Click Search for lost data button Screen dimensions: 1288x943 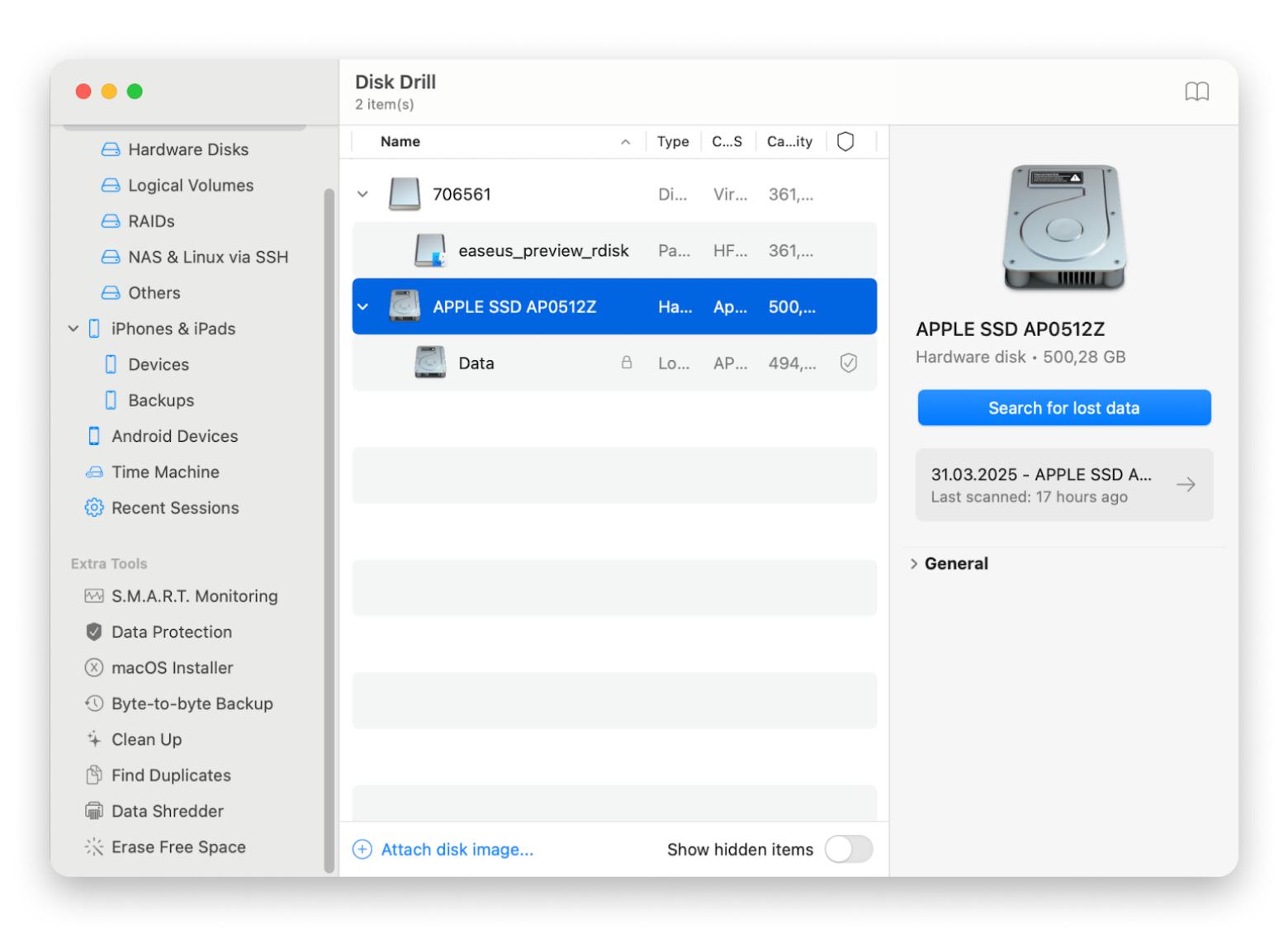pos(1064,408)
